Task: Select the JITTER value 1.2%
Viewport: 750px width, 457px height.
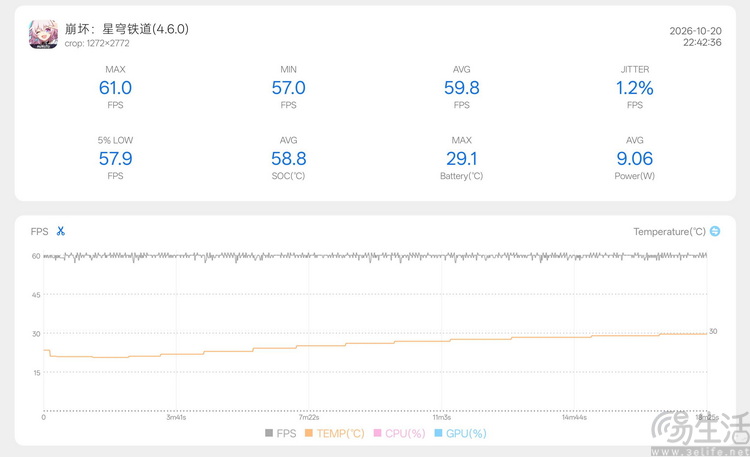Action: coord(635,88)
